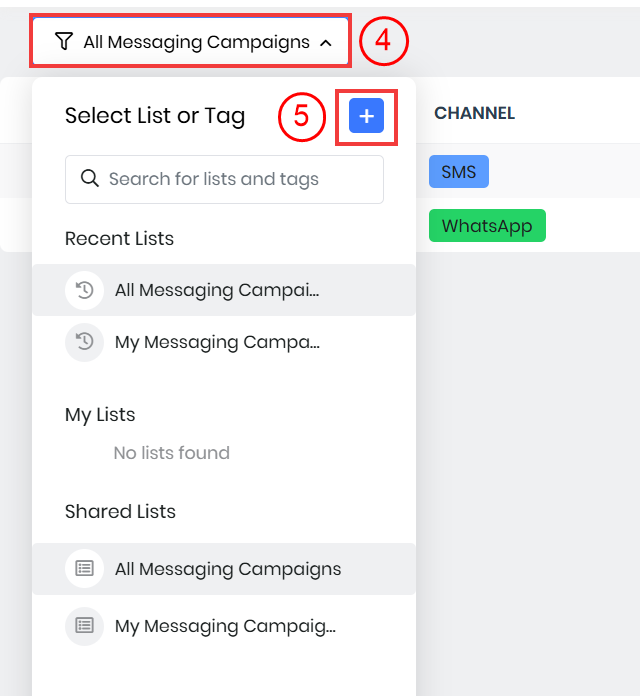Click the CHANNEL column header
Image resolution: width=640 pixels, height=696 pixels.
click(474, 114)
